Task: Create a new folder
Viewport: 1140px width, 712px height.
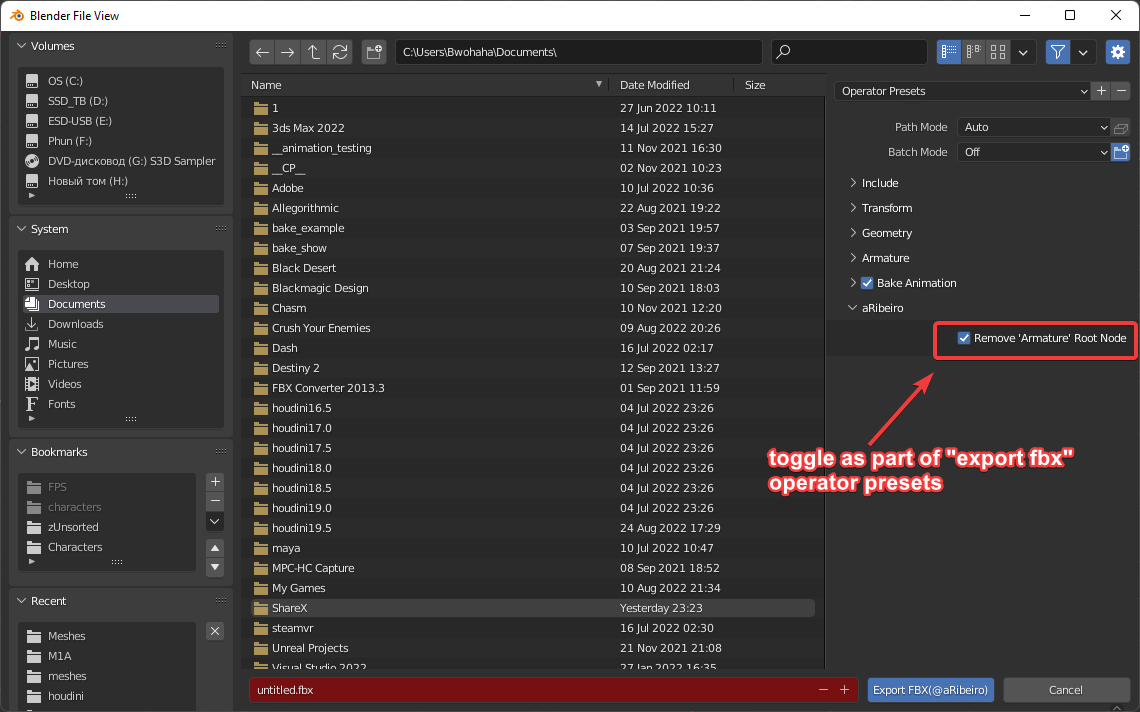Action: (374, 52)
